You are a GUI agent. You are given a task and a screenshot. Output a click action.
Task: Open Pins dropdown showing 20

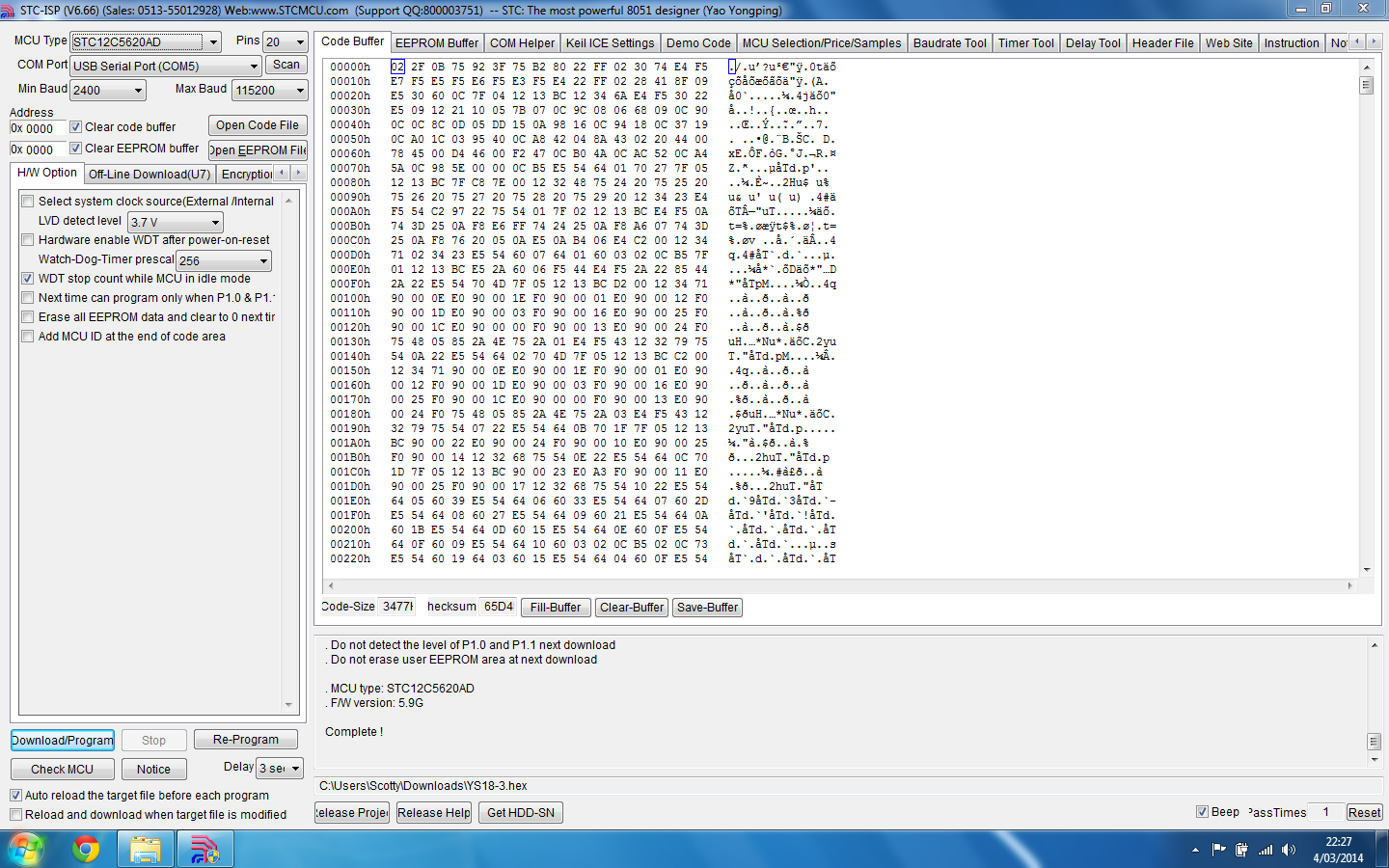(285, 41)
